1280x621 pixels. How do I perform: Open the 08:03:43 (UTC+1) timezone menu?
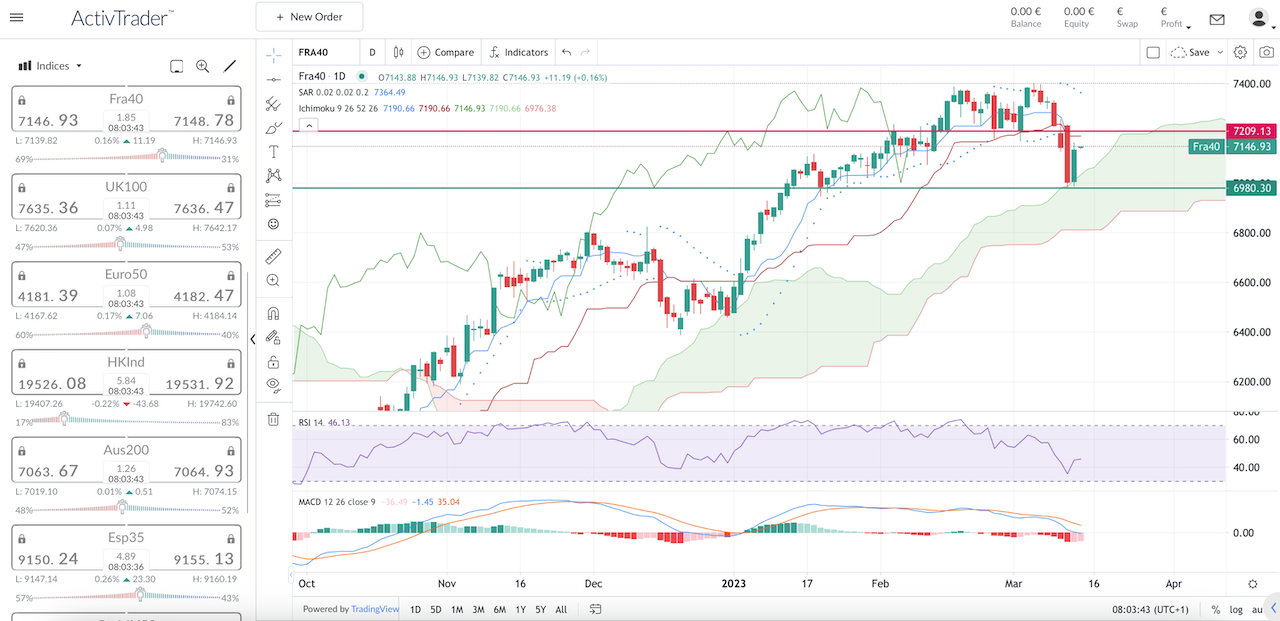[1150, 609]
